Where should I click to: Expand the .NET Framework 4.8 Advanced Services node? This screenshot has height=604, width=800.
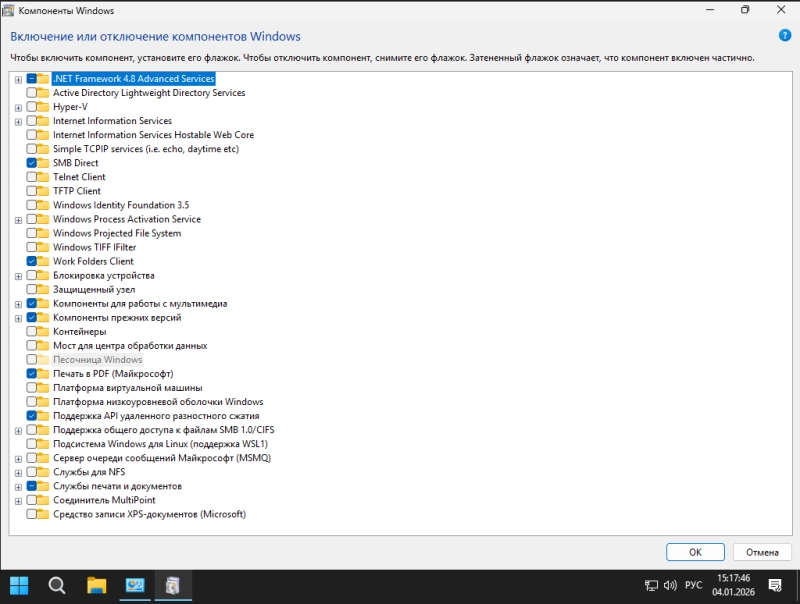[x=18, y=79]
